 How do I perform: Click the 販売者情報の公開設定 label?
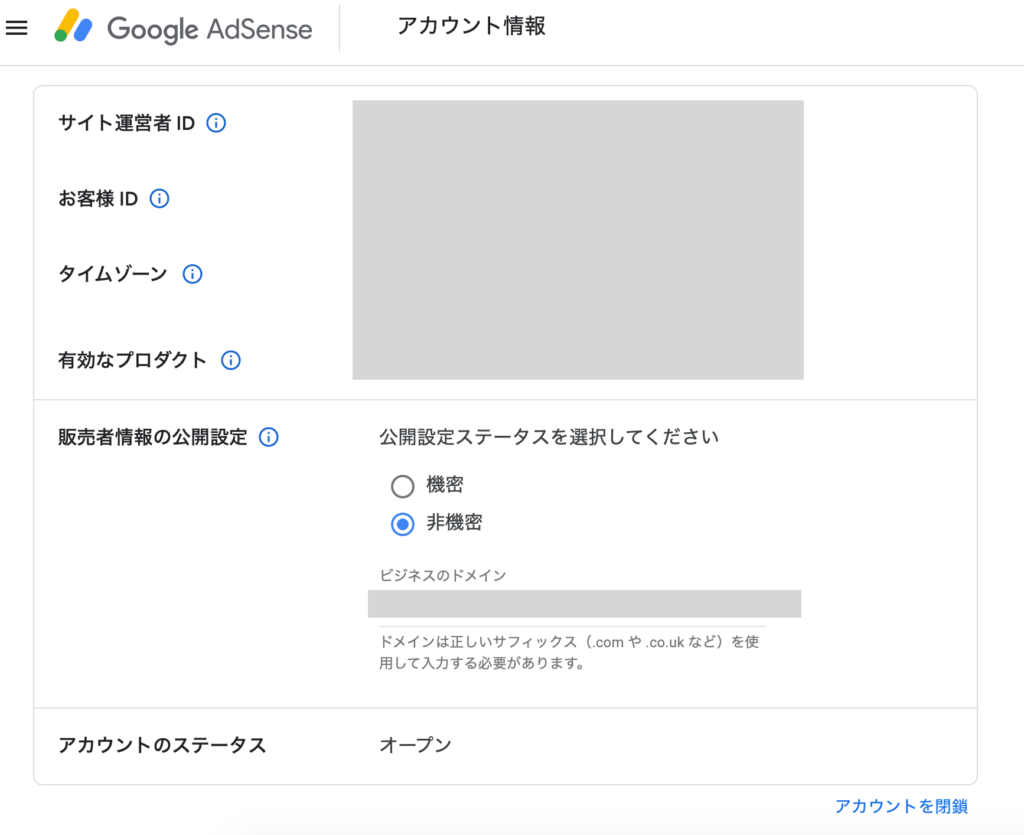pos(152,437)
